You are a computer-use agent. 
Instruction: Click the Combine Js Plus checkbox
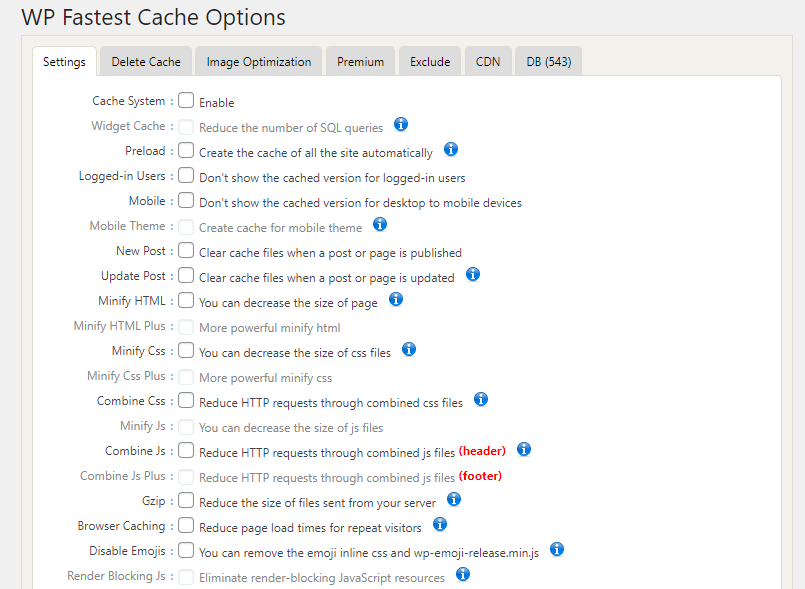186,477
